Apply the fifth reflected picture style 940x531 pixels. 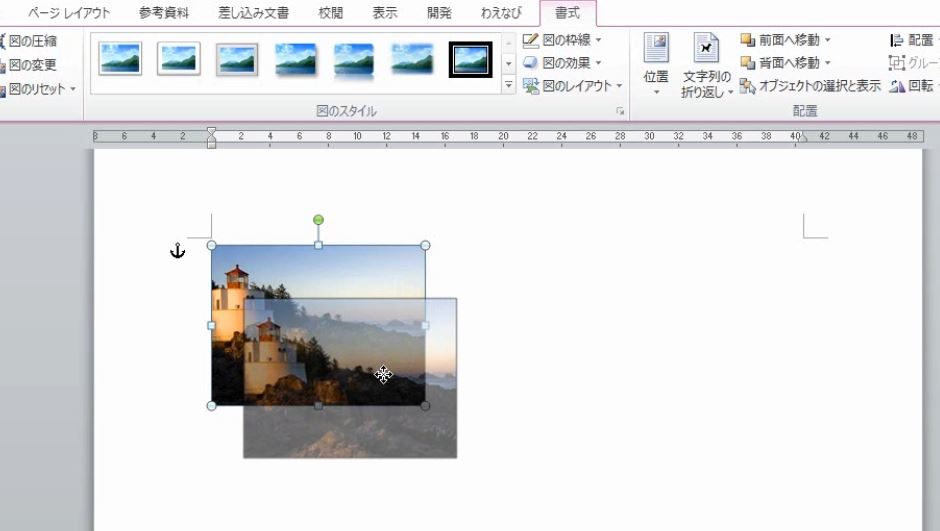pos(354,60)
